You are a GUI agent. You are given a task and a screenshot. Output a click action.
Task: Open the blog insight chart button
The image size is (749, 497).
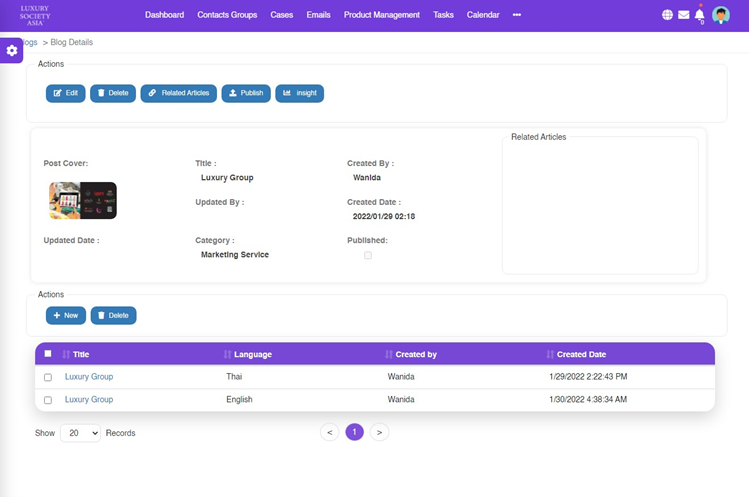pyautogui.click(x=300, y=93)
